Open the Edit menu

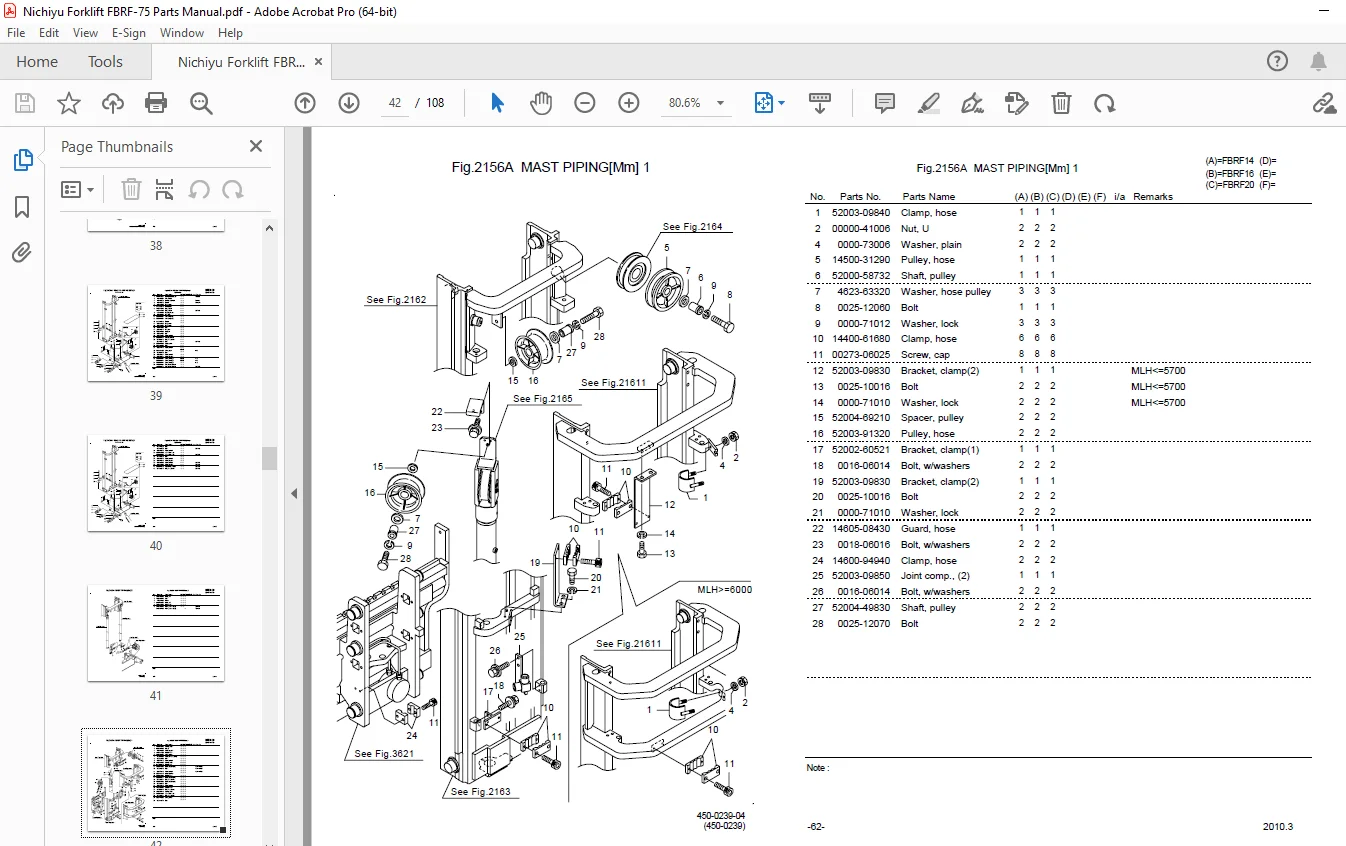[x=49, y=33]
